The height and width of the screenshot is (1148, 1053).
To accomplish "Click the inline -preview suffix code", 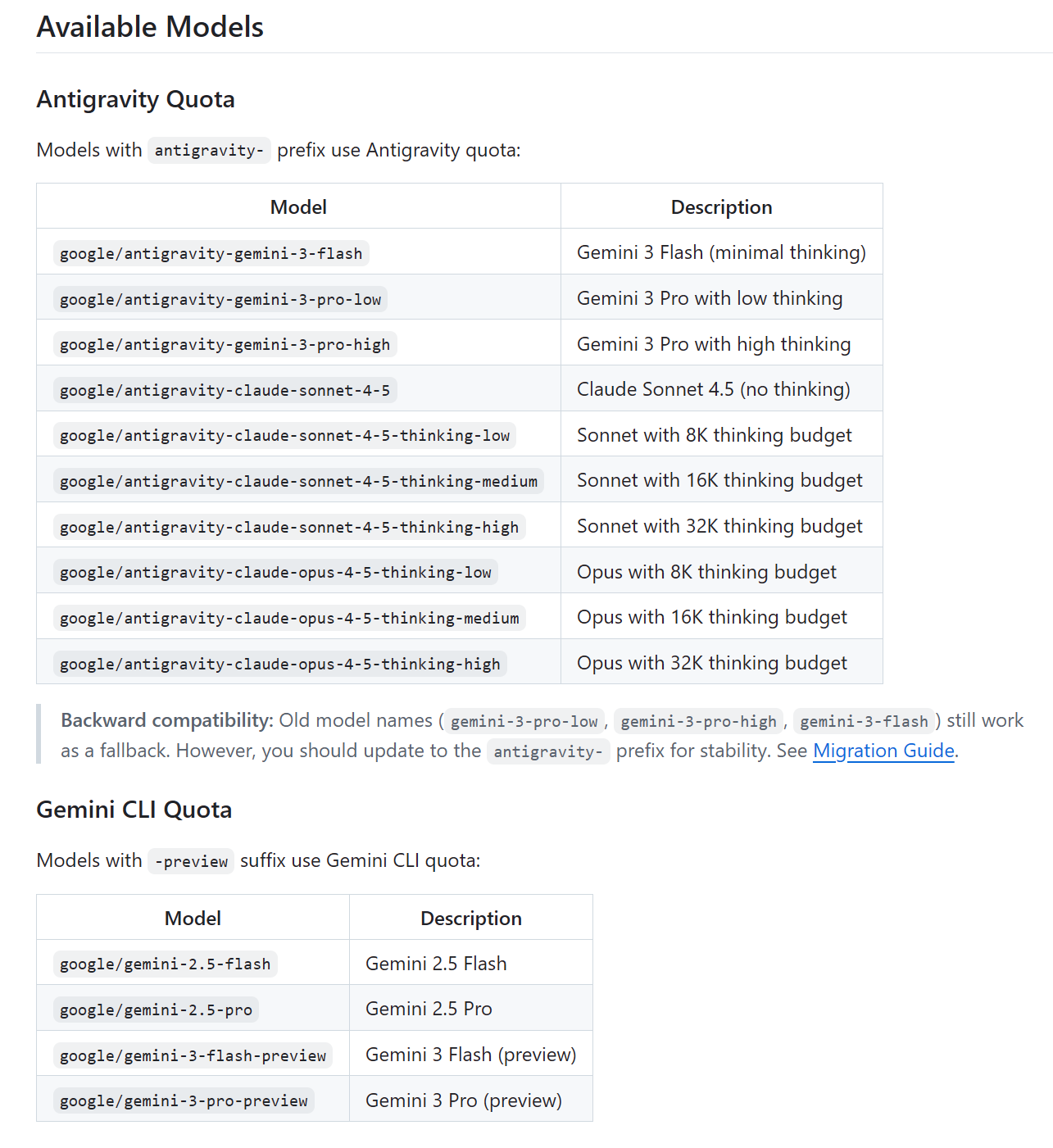I will 191,861.
